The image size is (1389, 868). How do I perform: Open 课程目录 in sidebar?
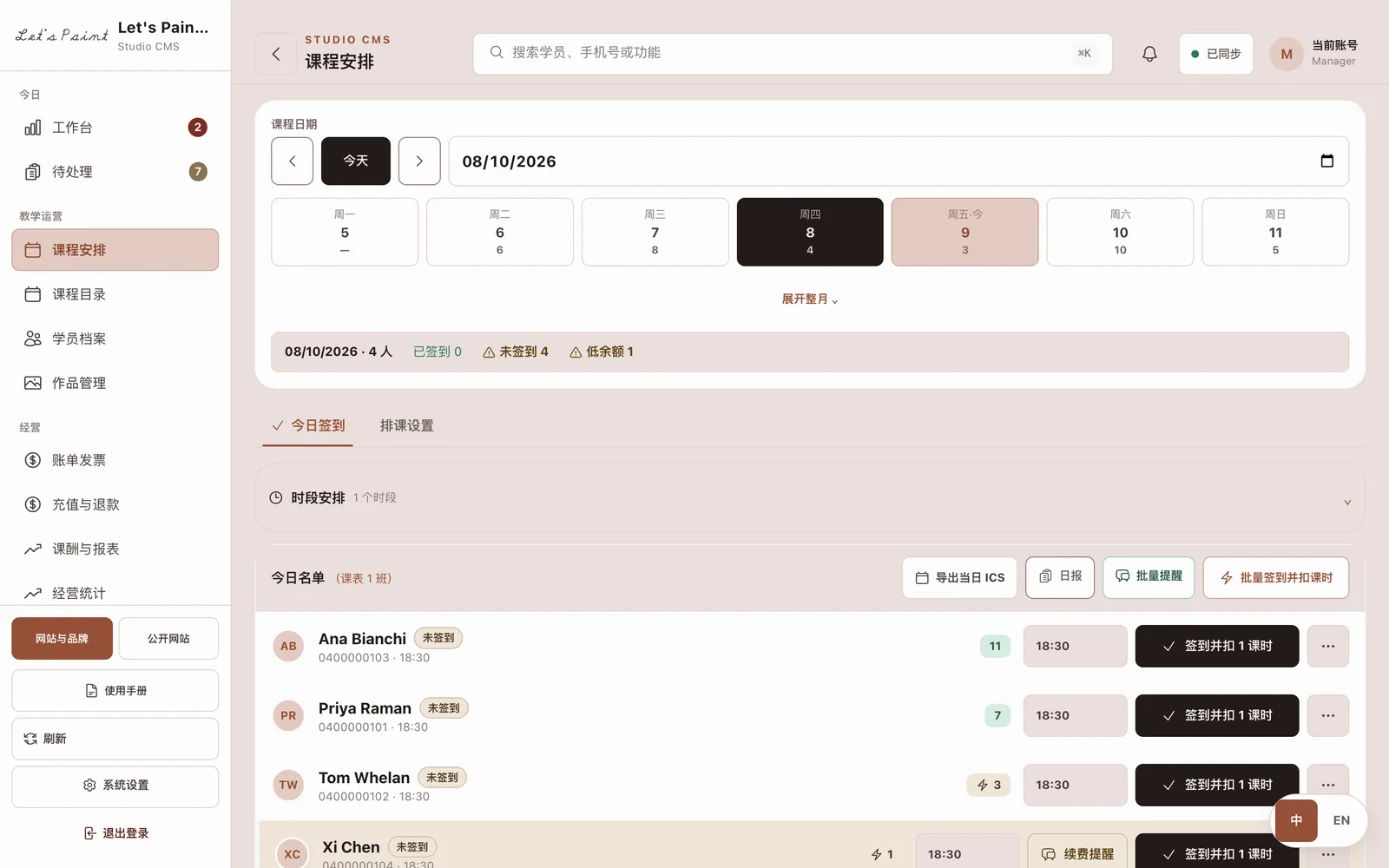115,294
